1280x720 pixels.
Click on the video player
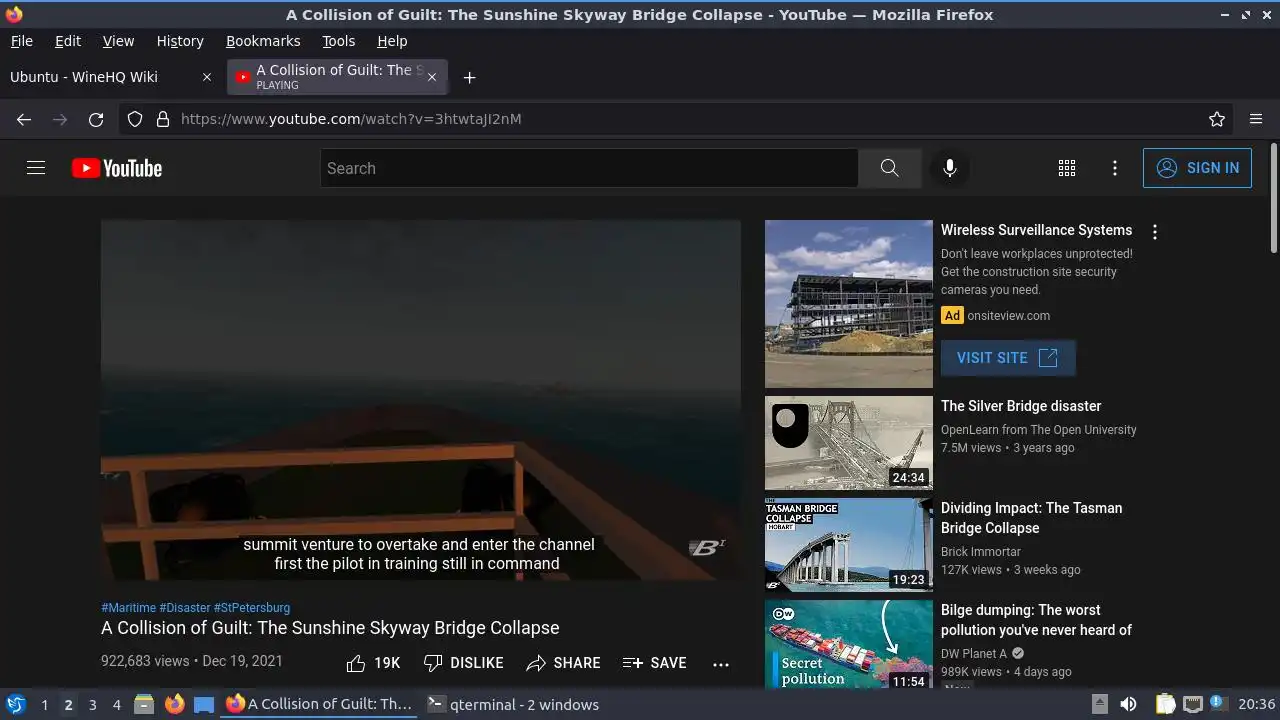(x=421, y=400)
